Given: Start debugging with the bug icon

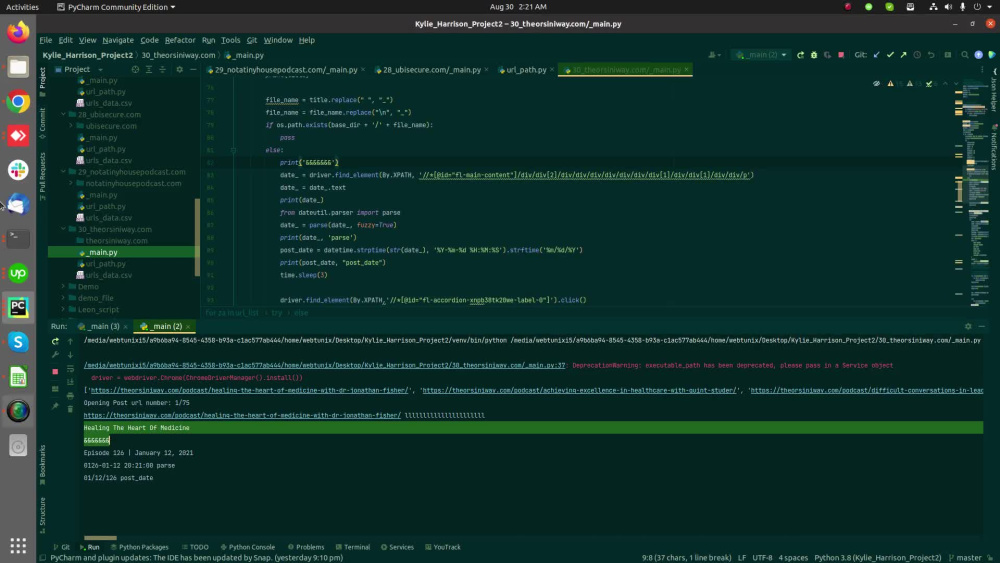Looking at the screenshot, I should tap(814, 55).
